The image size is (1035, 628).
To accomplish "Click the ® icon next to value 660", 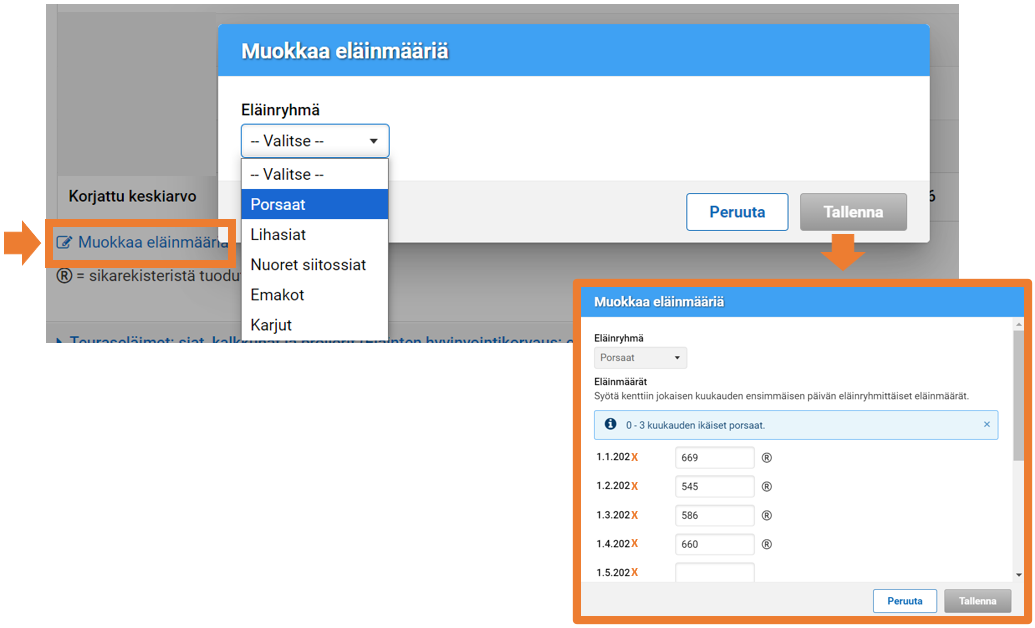I will (x=764, y=544).
